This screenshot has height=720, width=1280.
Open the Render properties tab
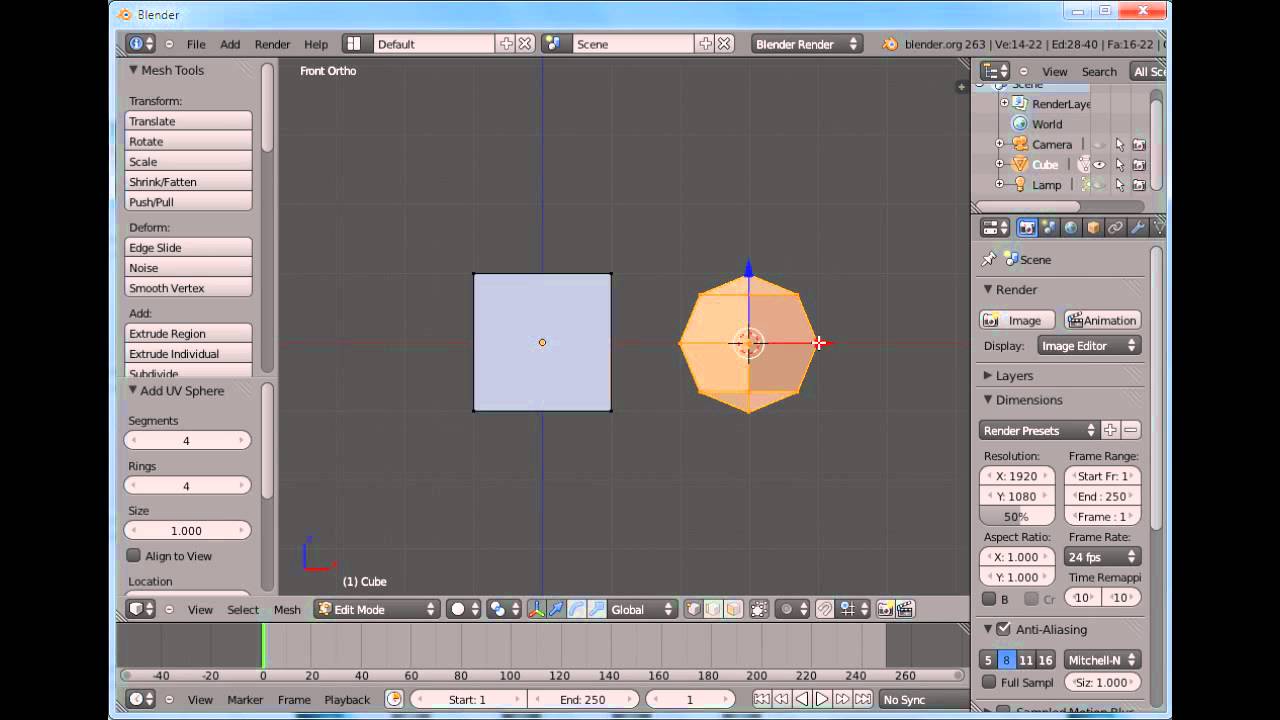(x=1027, y=228)
